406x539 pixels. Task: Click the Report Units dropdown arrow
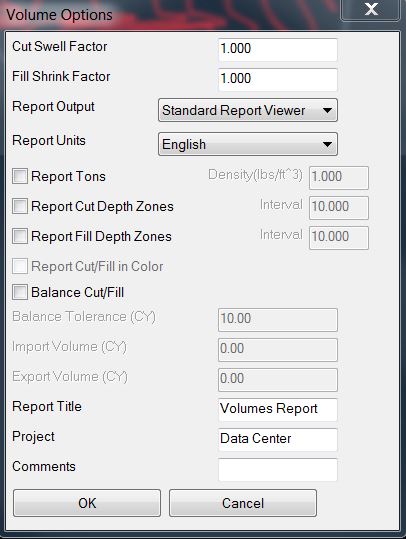[x=327, y=144]
